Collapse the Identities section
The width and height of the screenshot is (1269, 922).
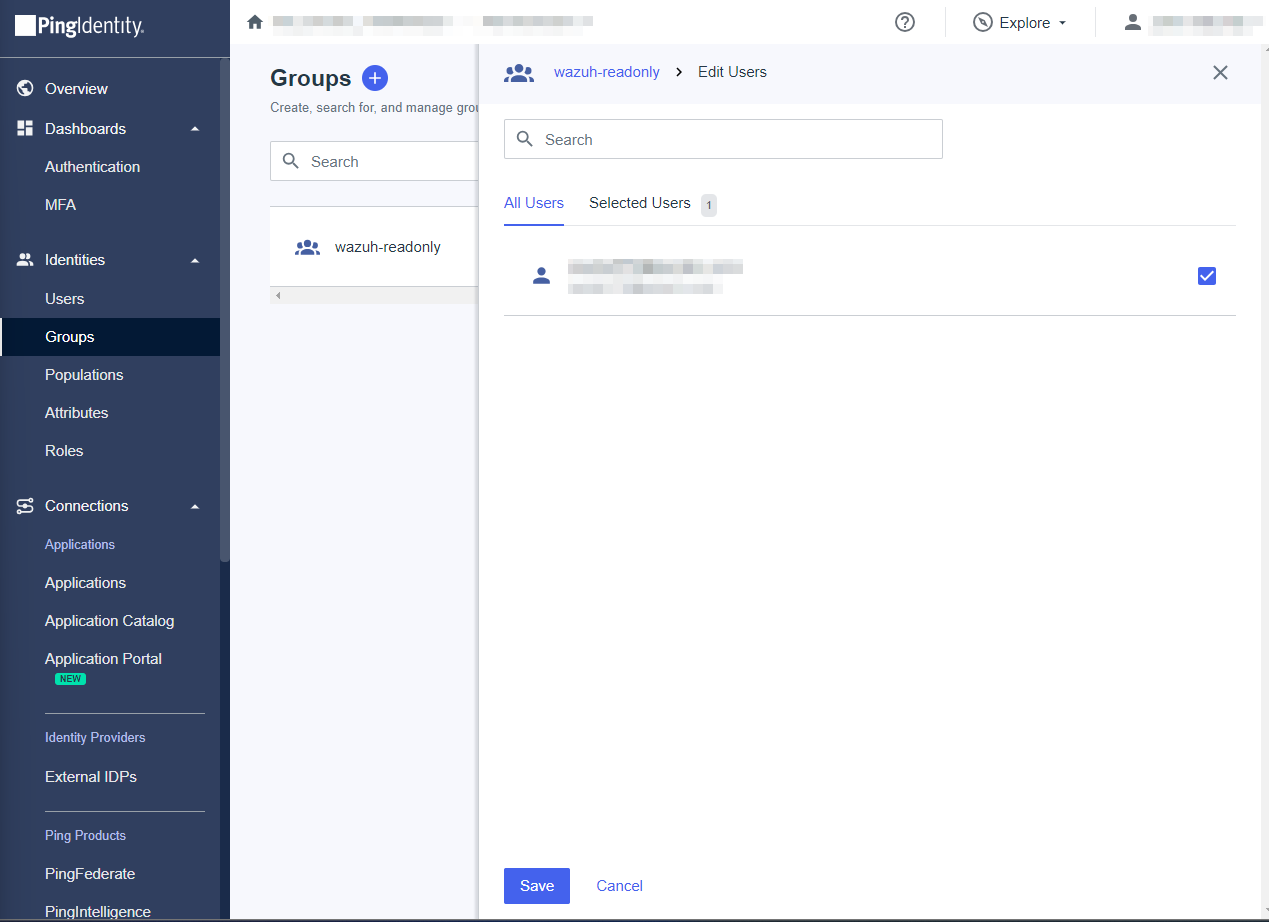(195, 260)
